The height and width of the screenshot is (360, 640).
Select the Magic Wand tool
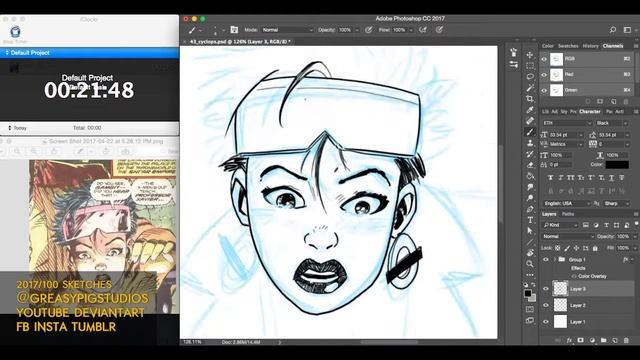coord(530,88)
